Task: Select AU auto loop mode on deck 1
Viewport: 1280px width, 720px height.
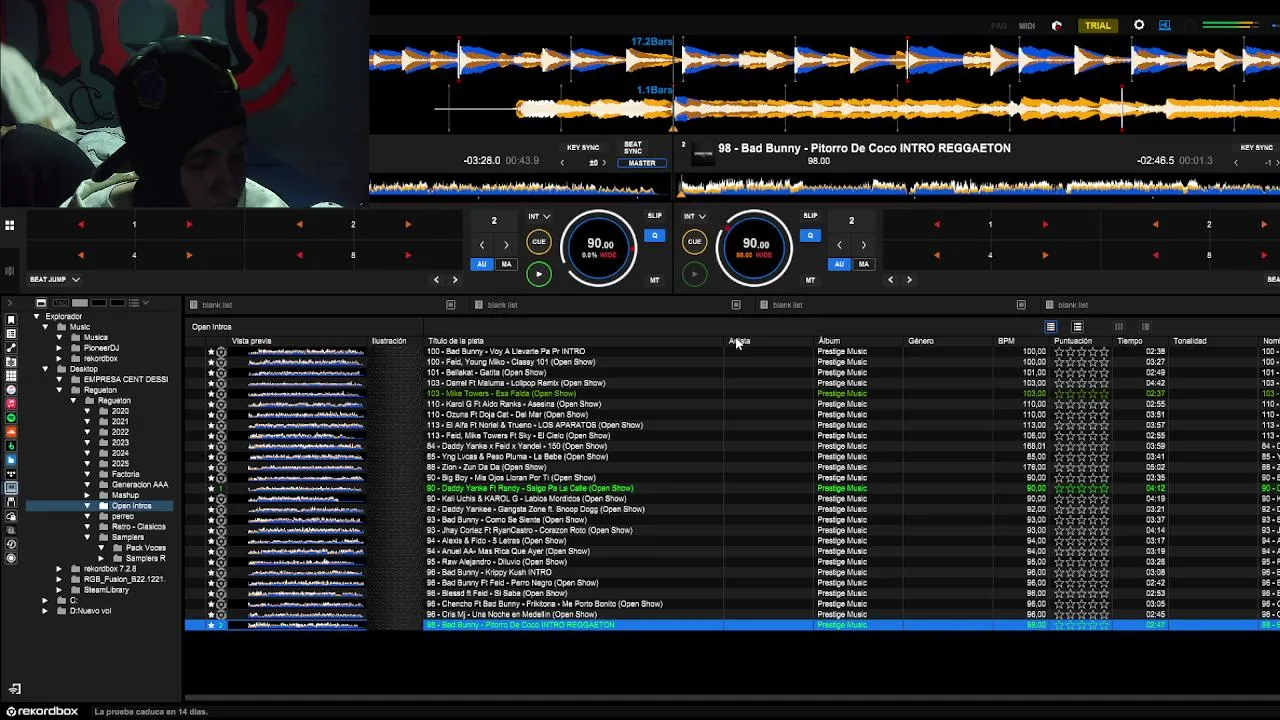Action: click(482, 264)
